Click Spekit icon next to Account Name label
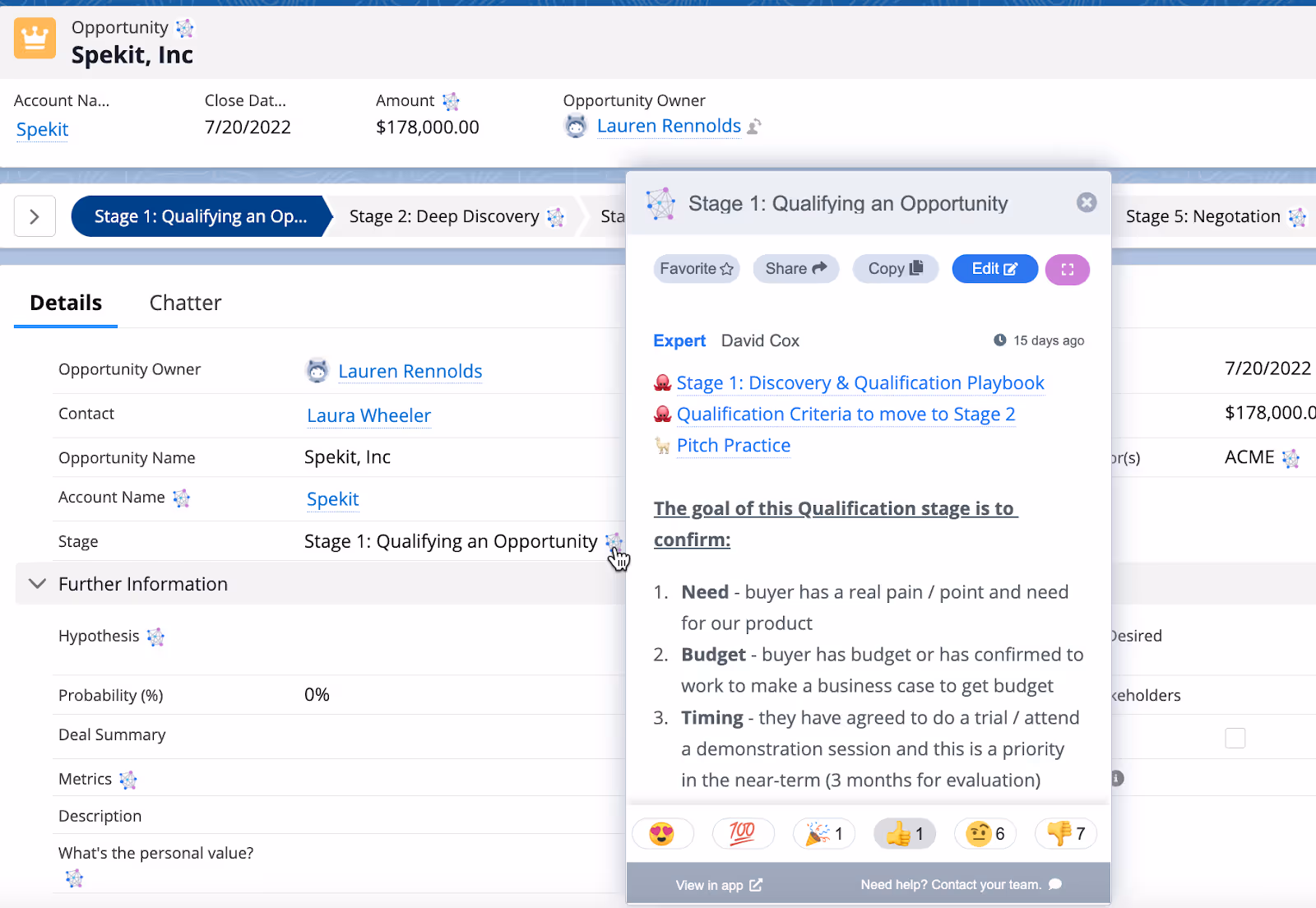 click(181, 498)
